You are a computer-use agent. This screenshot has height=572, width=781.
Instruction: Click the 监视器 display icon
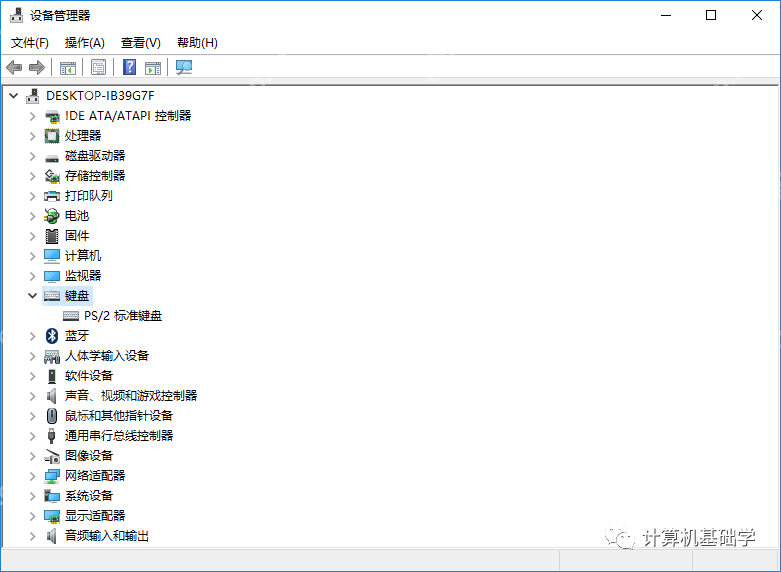[x=52, y=276]
